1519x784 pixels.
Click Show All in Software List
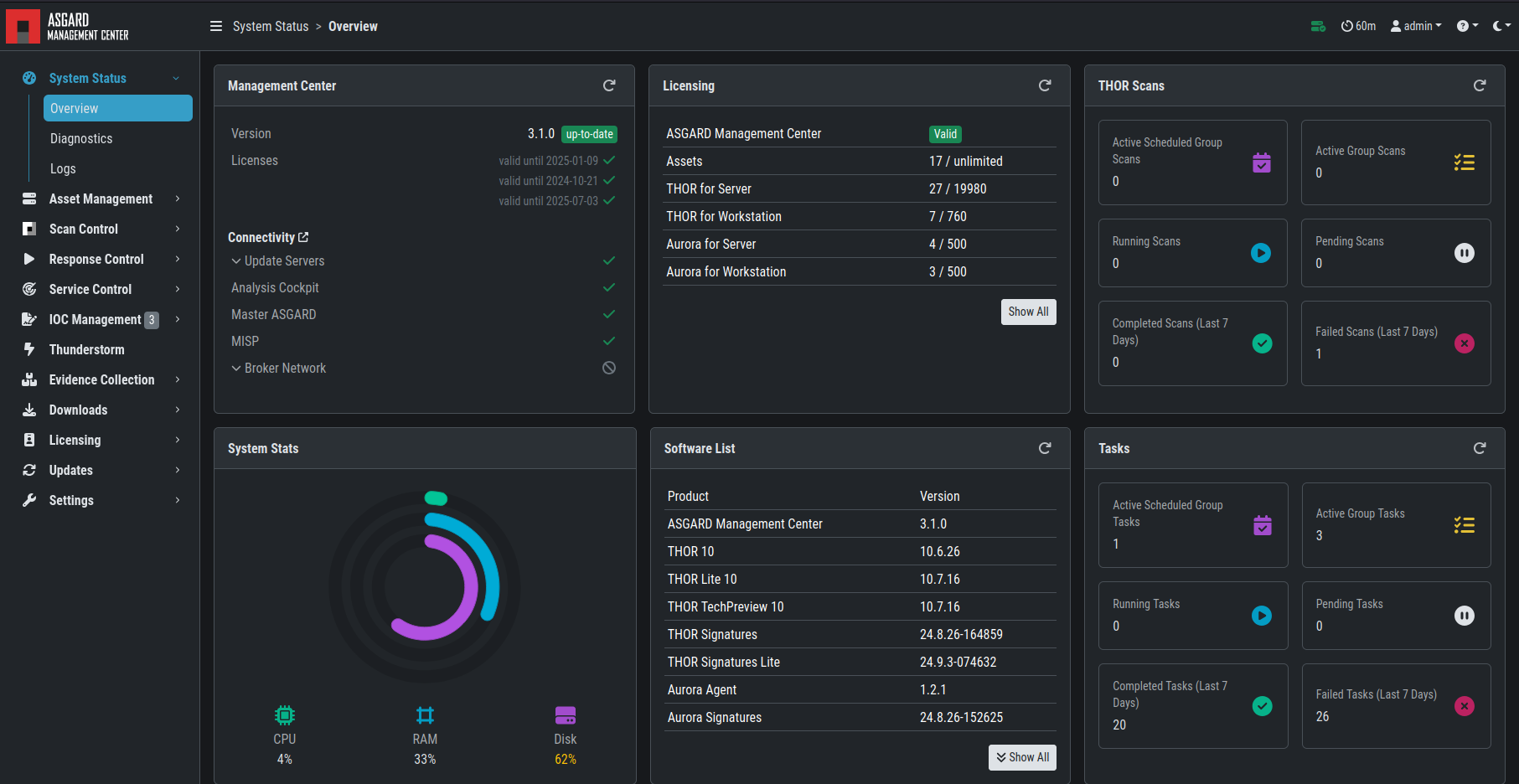coord(1022,757)
